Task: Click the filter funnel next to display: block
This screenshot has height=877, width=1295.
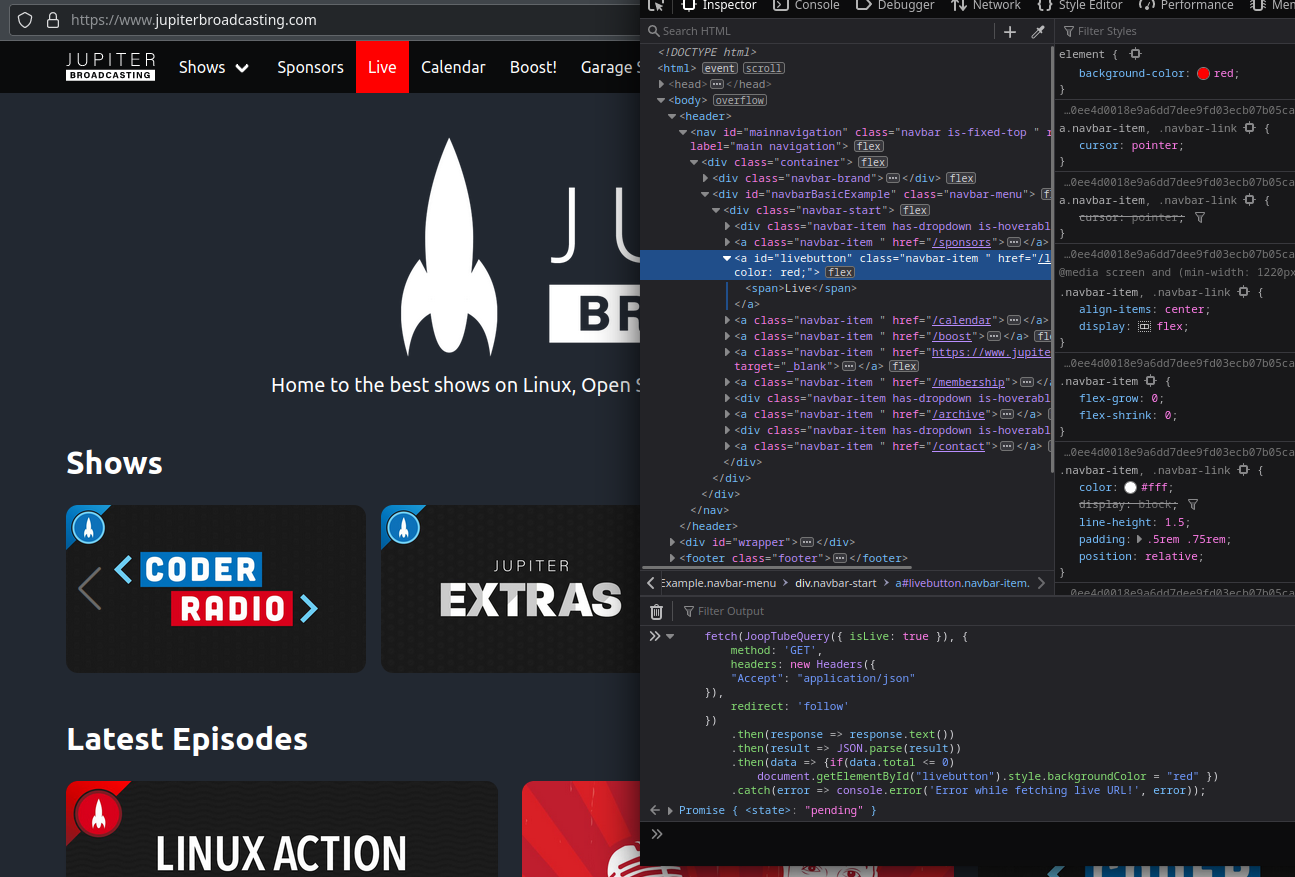Action: (1193, 504)
